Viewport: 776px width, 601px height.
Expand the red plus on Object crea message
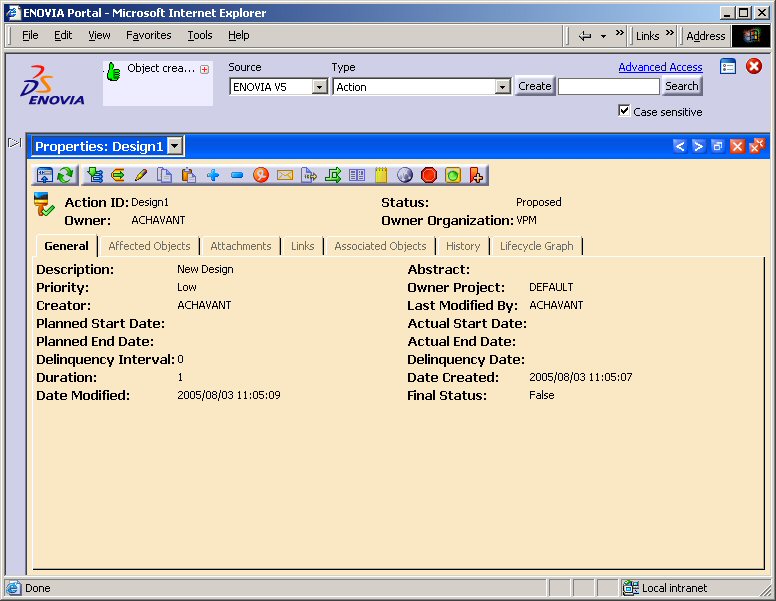[204, 69]
